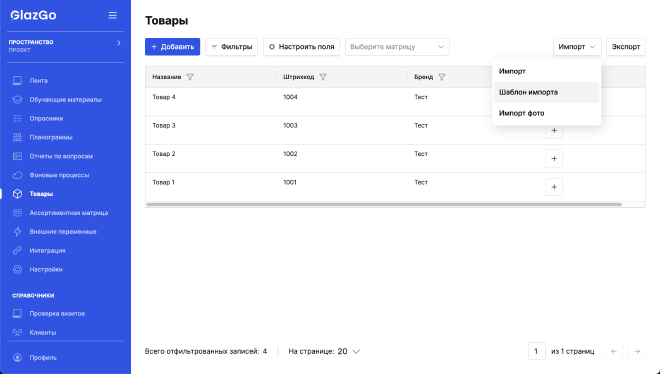Select Импорт фото menu item
Image resolution: width=660 pixels, height=374 pixels.
546,113
